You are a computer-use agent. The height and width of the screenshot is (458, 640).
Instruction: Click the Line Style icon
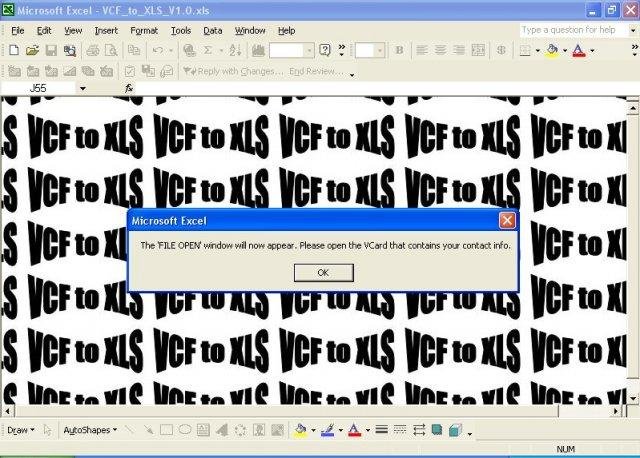[382, 430]
